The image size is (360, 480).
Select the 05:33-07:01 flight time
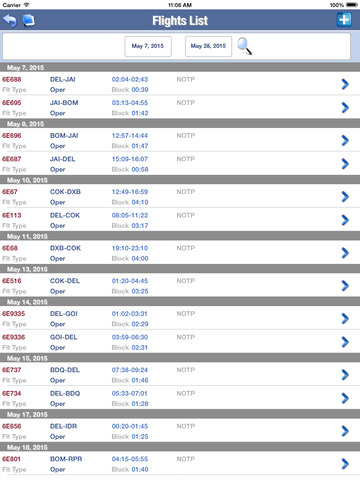(130, 393)
